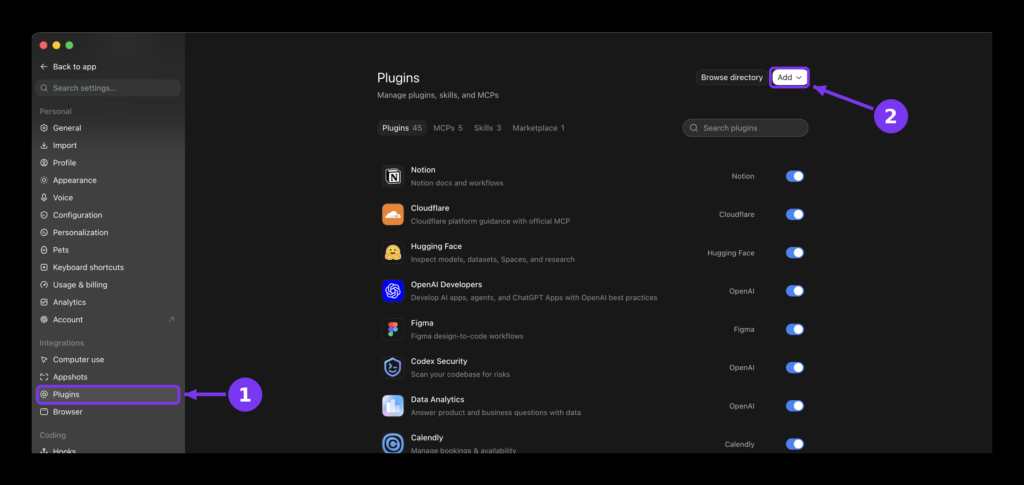Click the Browser icon in sidebar
This screenshot has height=485, width=1024.
pyautogui.click(x=44, y=412)
